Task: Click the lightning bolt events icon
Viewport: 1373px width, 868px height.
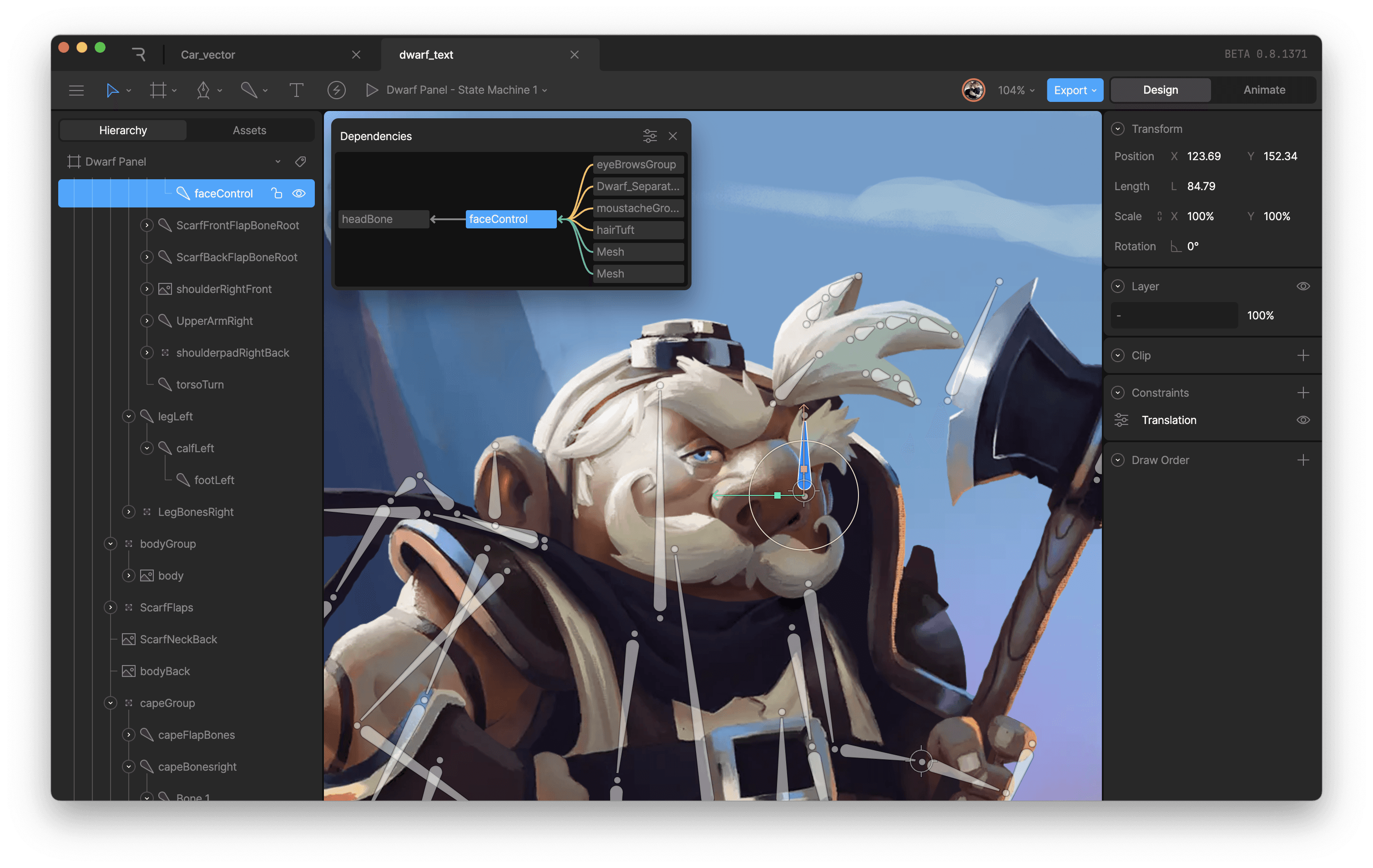Action: click(336, 90)
